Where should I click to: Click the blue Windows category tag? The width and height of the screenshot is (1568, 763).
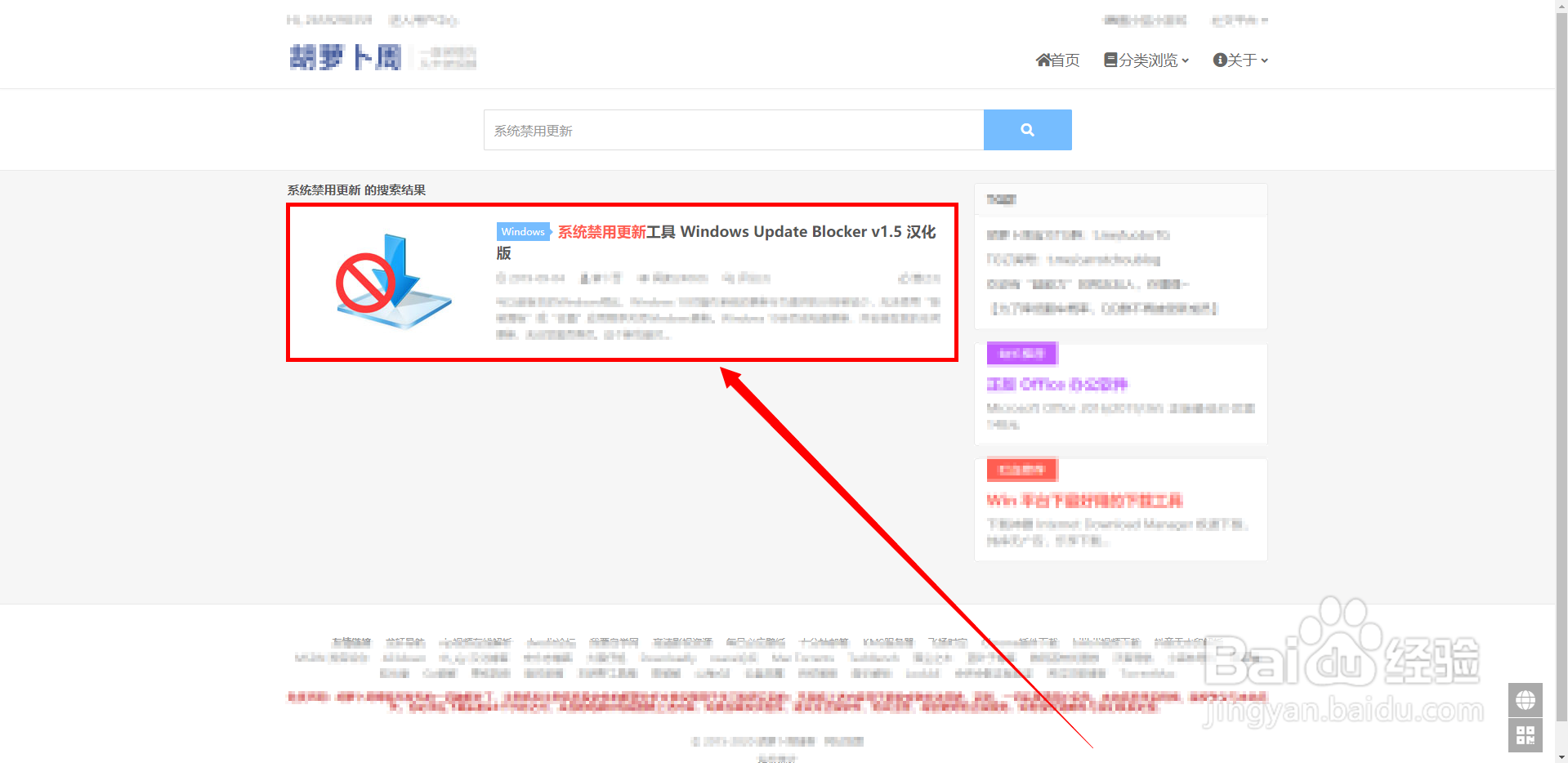[523, 232]
